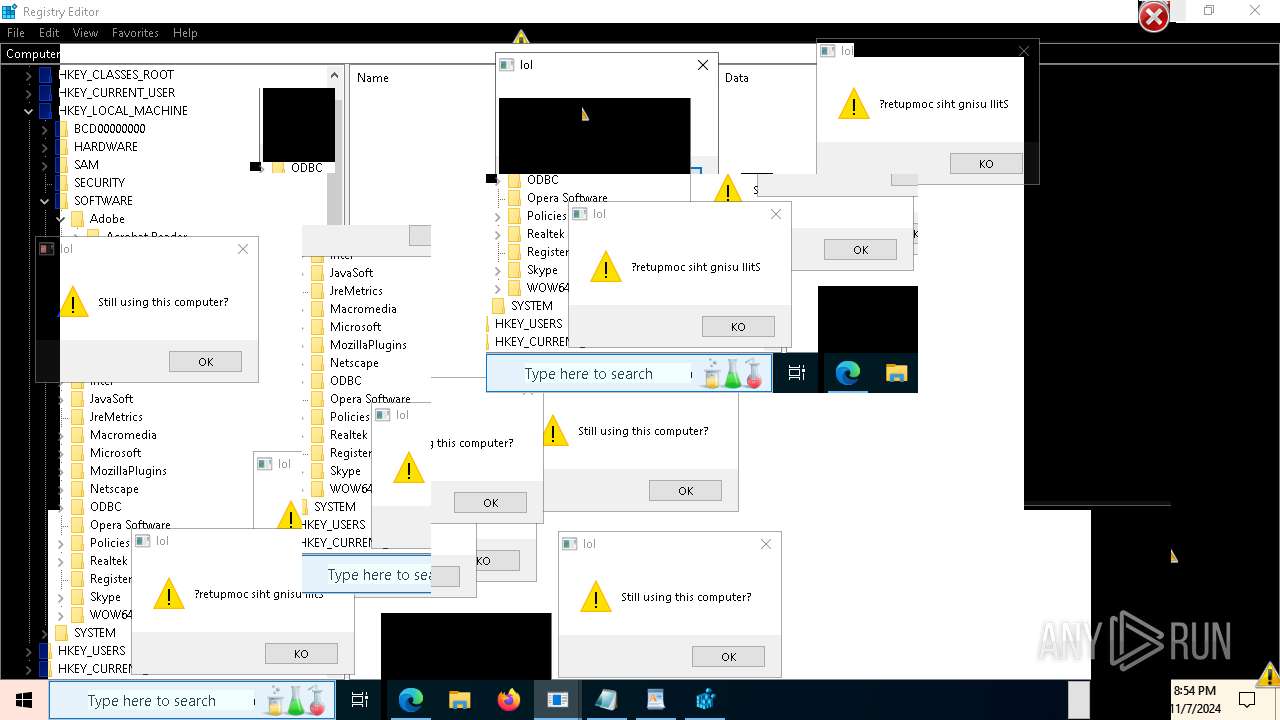Close the leftmost 'Still using this computer?' dialog
Image resolution: width=1280 pixels, height=720 pixels.
coord(243,249)
